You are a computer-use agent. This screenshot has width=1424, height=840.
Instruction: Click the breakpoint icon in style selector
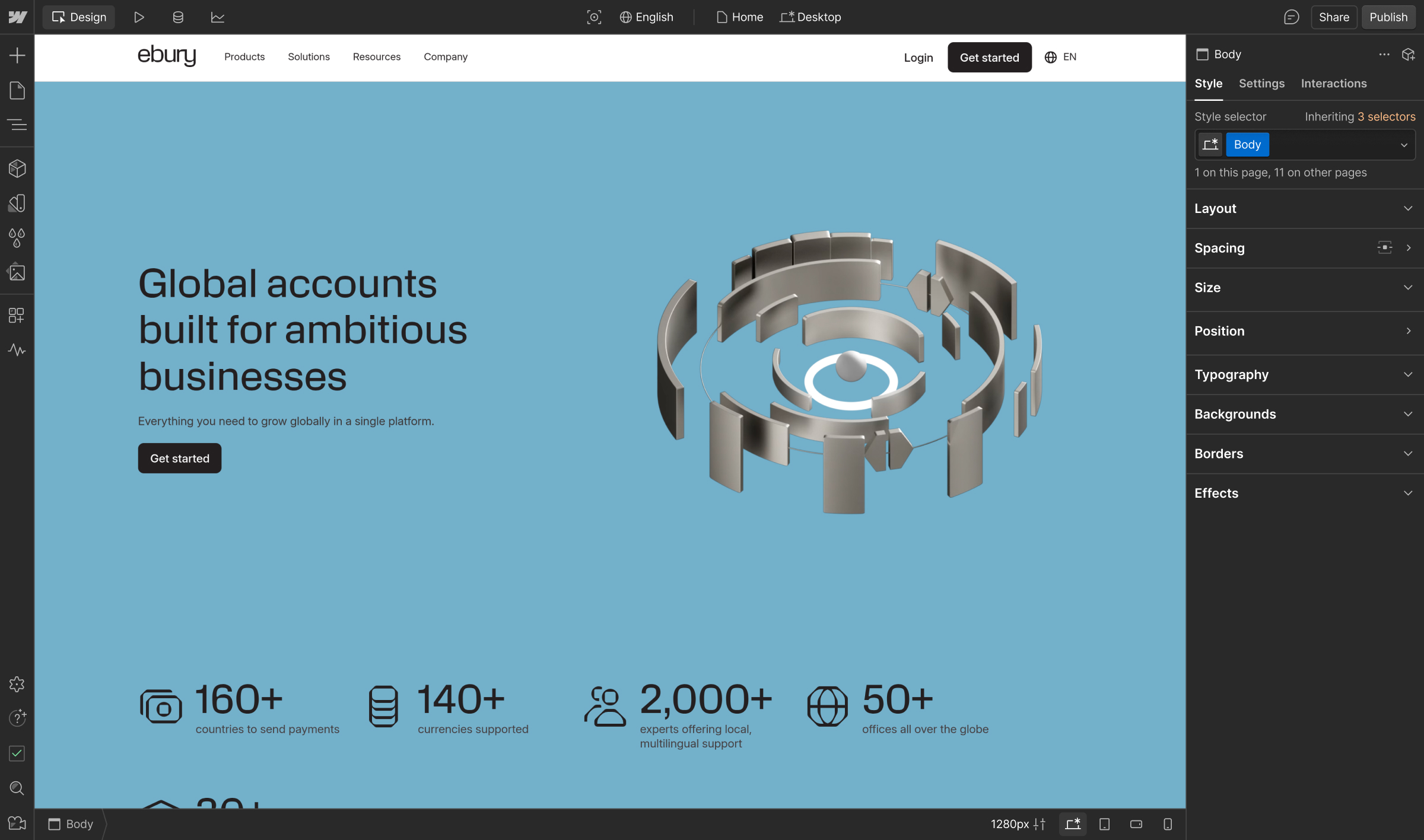tap(1210, 145)
